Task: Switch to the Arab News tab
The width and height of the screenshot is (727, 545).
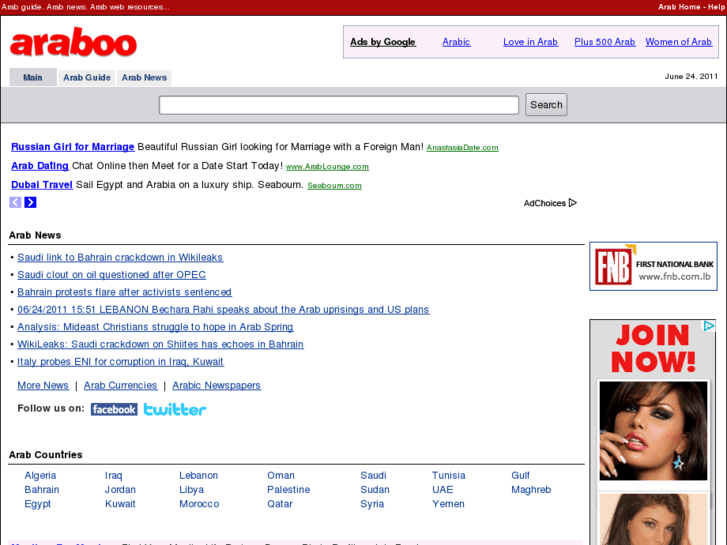Action: click(144, 77)
